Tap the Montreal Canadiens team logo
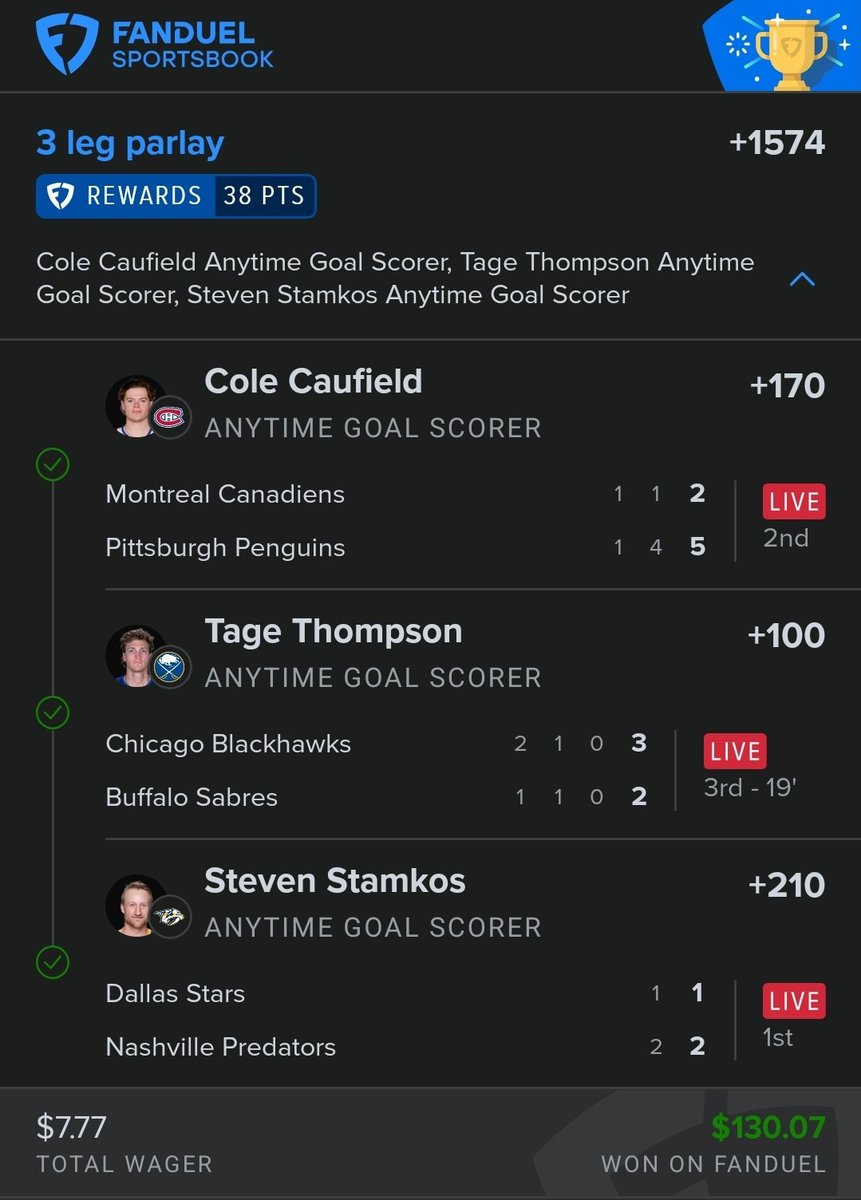 pyautogui.click(x=170, y=417)
